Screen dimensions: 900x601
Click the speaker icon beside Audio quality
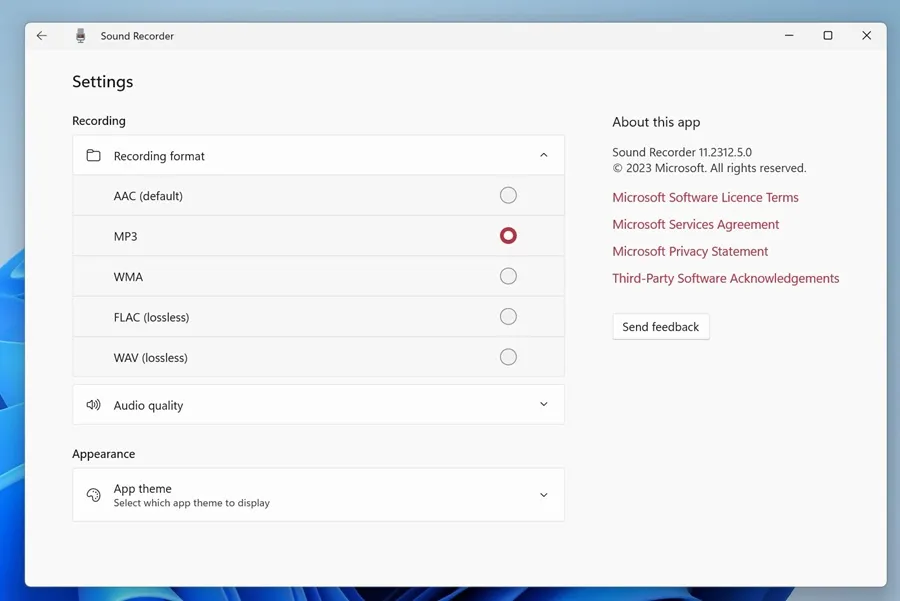point(93,405)
